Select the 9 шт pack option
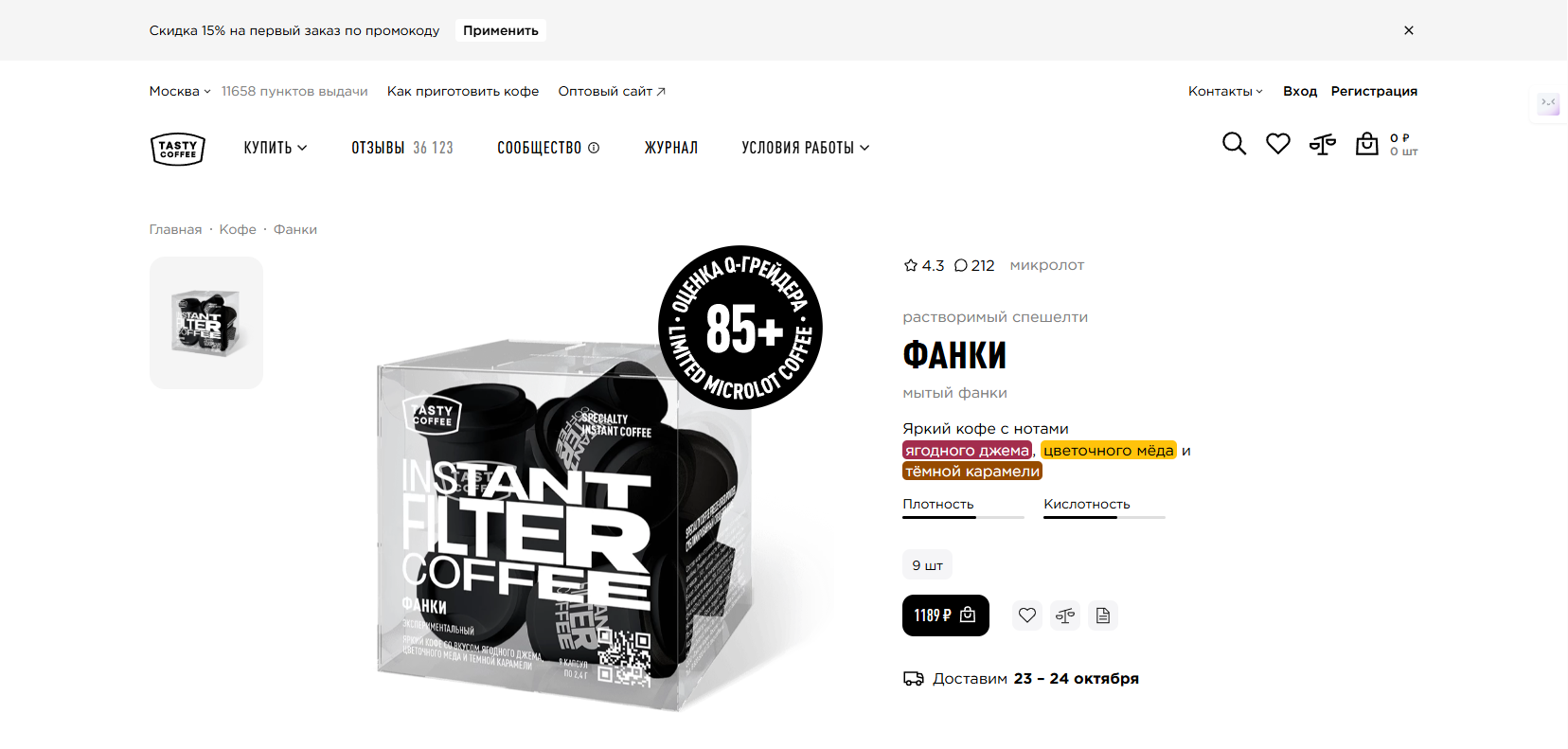The image size is (1568, 749). [x=927, y=565]
